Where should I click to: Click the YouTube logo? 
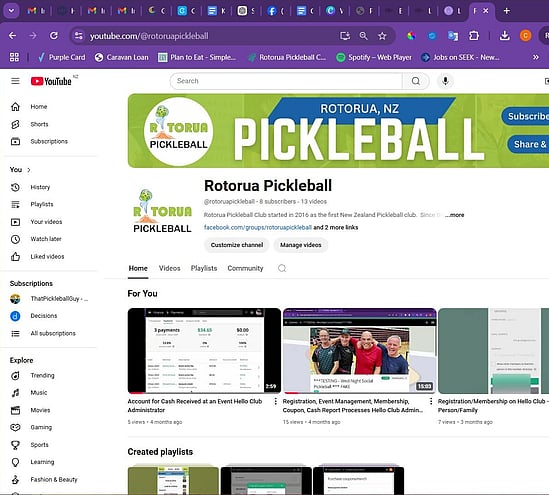51,81
